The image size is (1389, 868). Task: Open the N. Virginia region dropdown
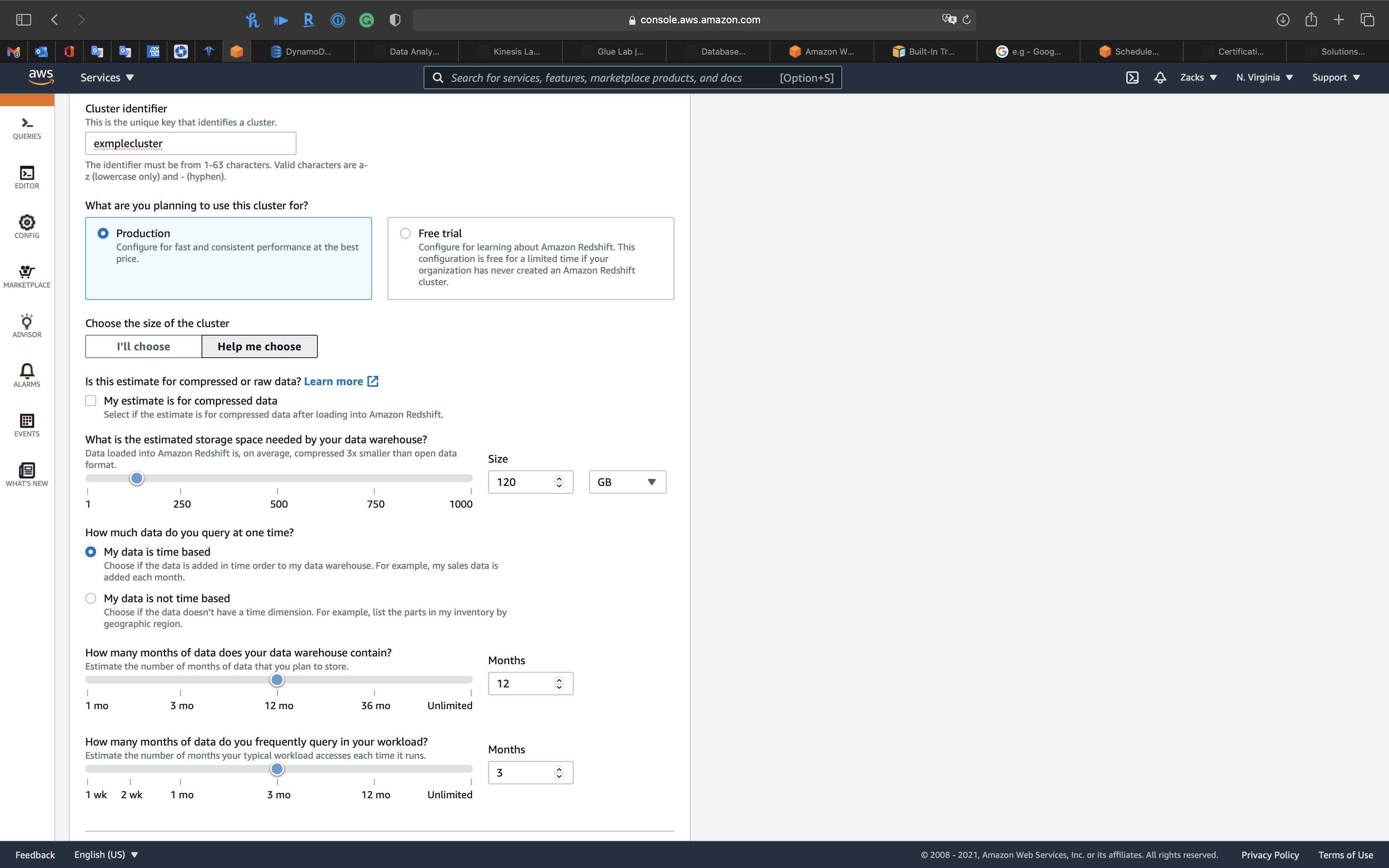pos(1264,77)
